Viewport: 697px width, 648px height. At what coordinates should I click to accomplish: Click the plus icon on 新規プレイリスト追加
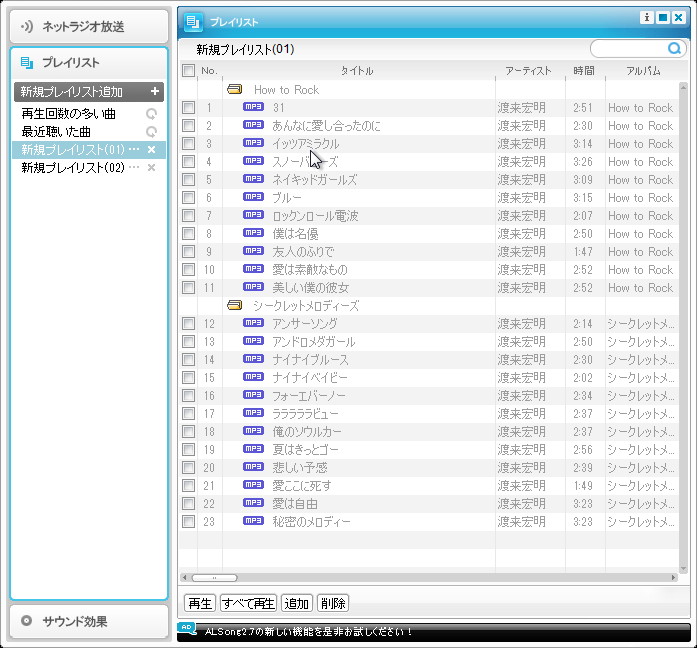tap(155, 92)
